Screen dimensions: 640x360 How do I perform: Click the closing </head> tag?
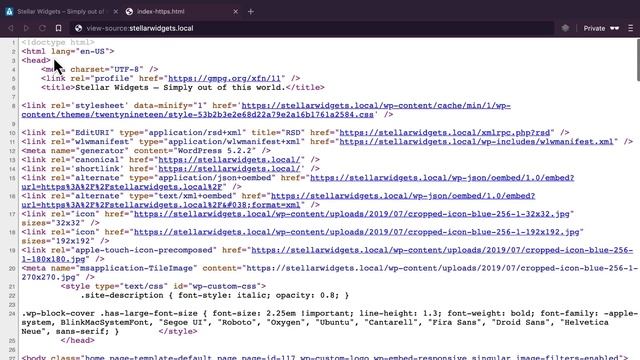[78, 340]
